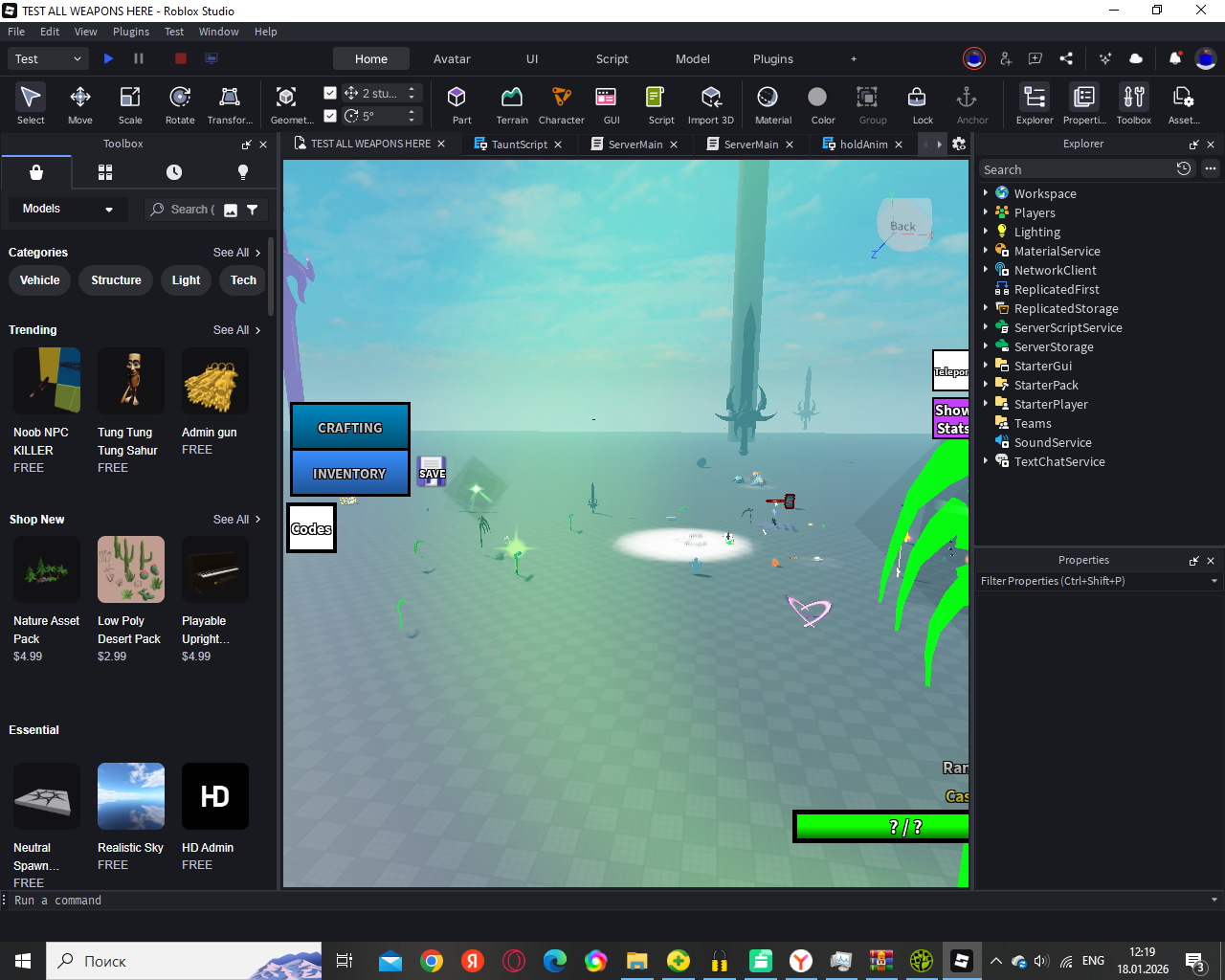Open the notifications bell
The height and width of the screenshot is (980, 1225).
[1175, 58]
